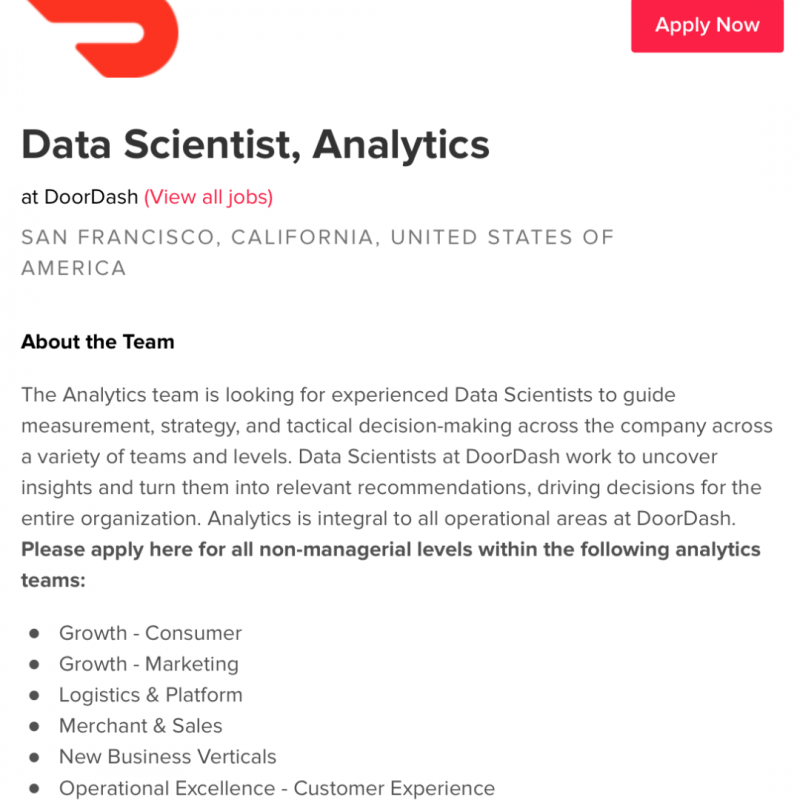This screenshot has height=800, width=800.
Task: Select the Merchant & Sales list item
Action: click(140, 726)
